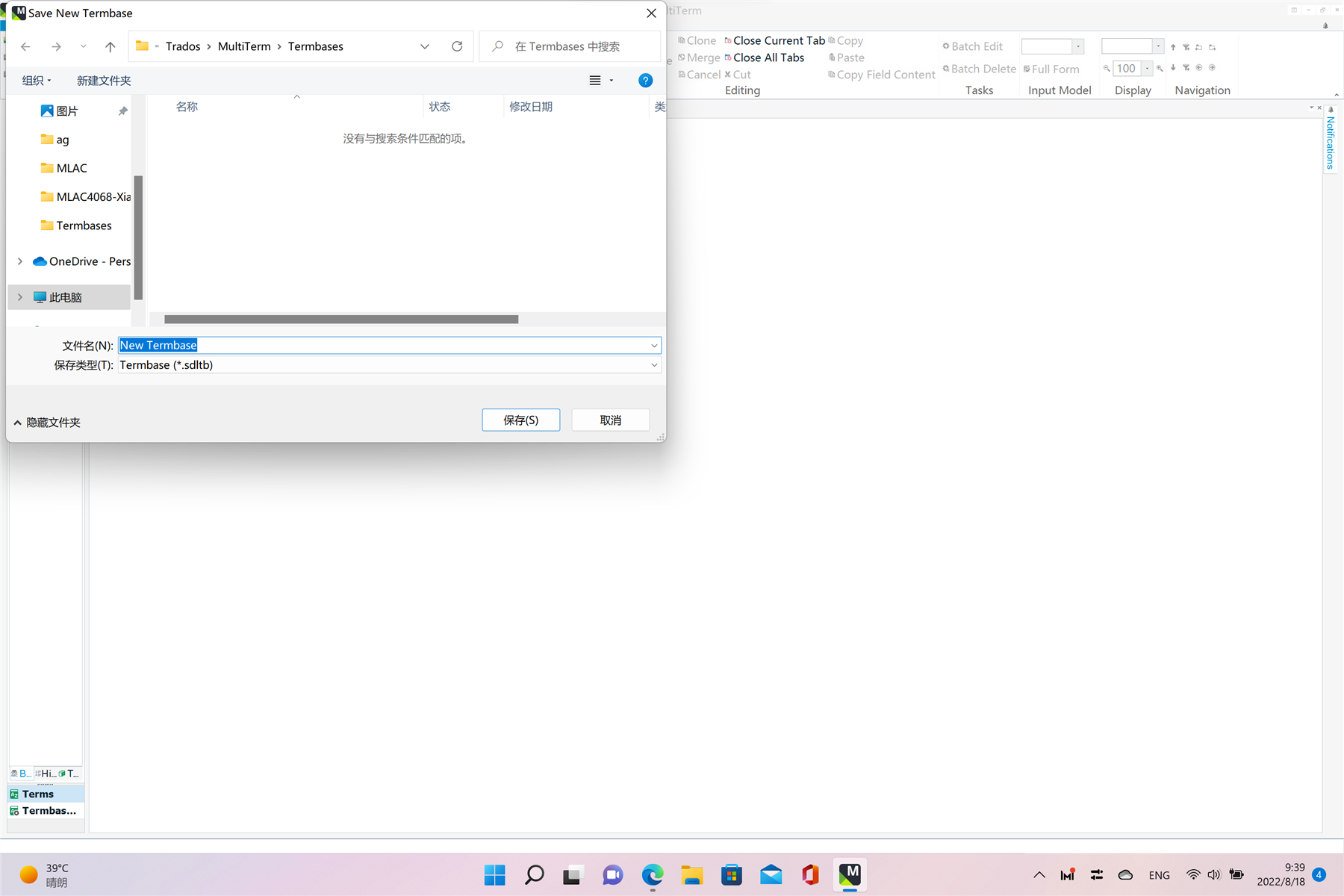This screenshot has height=896, width=1344.
Task: Expand the OneDrive tree node
Action: (20, 261)
